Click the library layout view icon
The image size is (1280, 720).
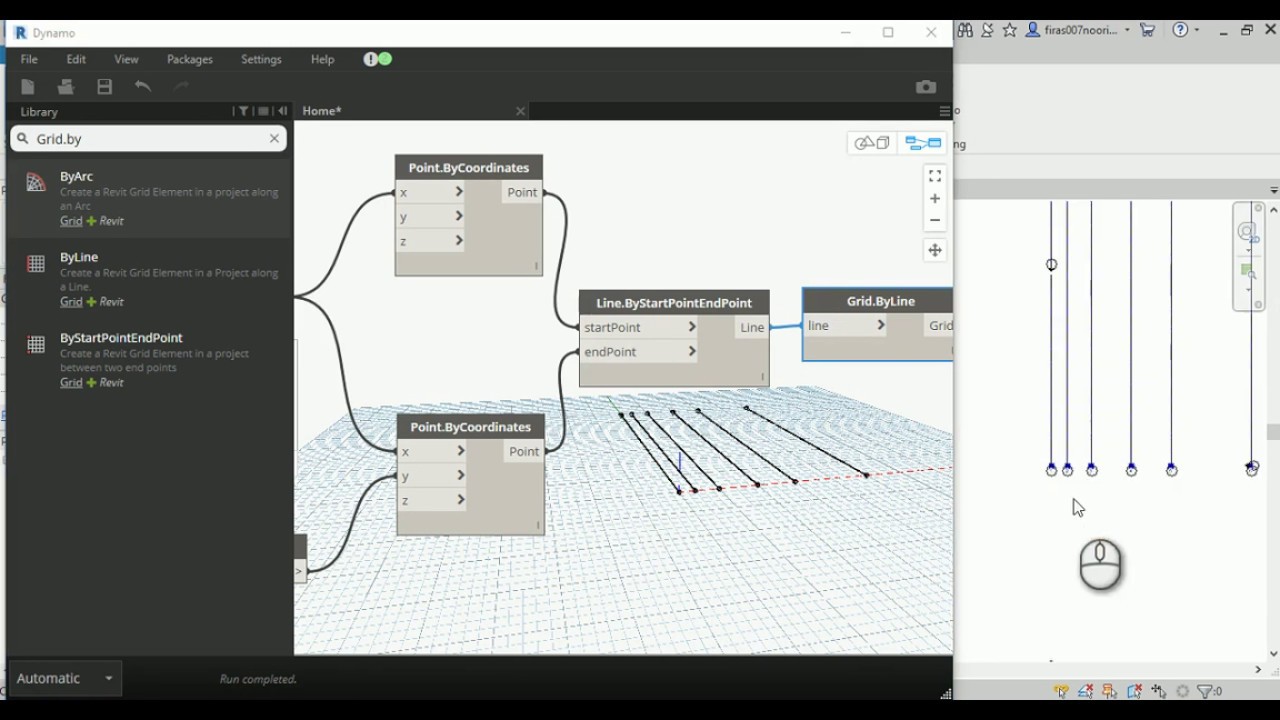[x=263, y=111]
